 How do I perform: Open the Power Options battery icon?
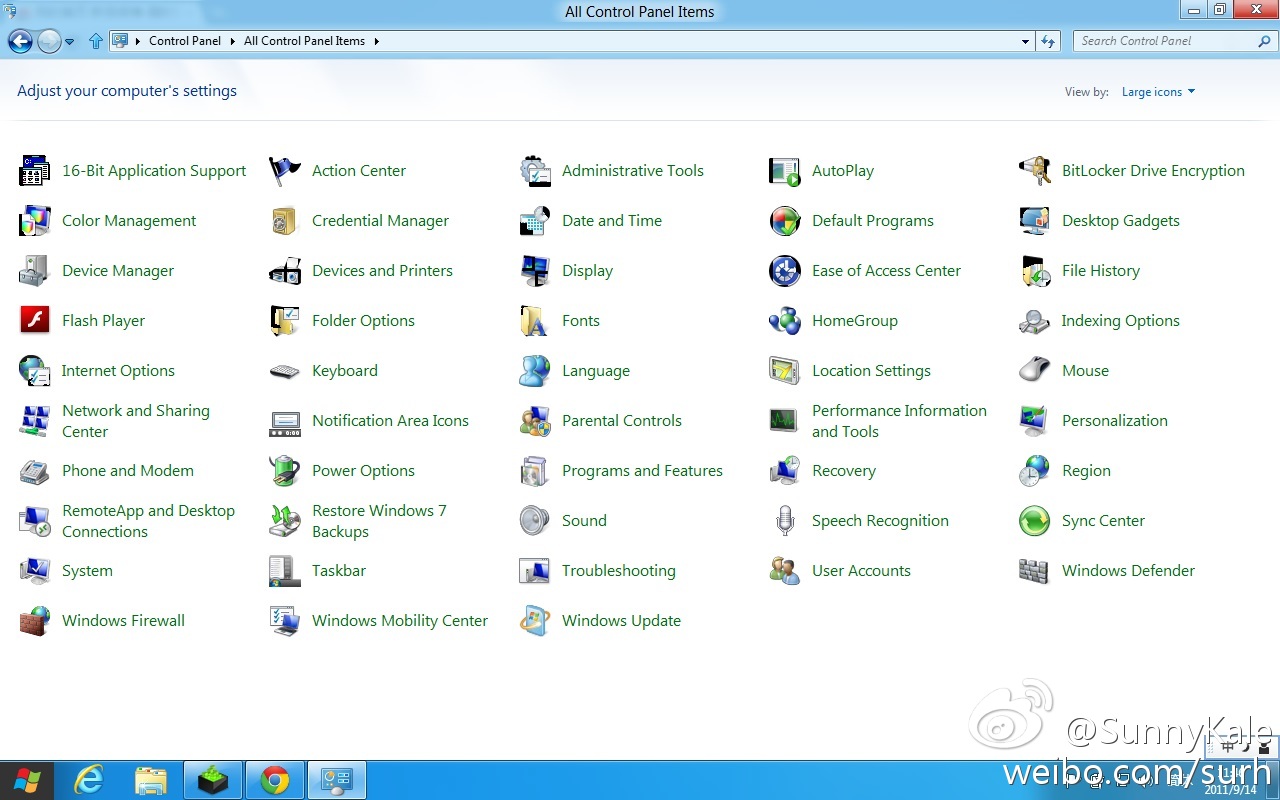(285, 471)
